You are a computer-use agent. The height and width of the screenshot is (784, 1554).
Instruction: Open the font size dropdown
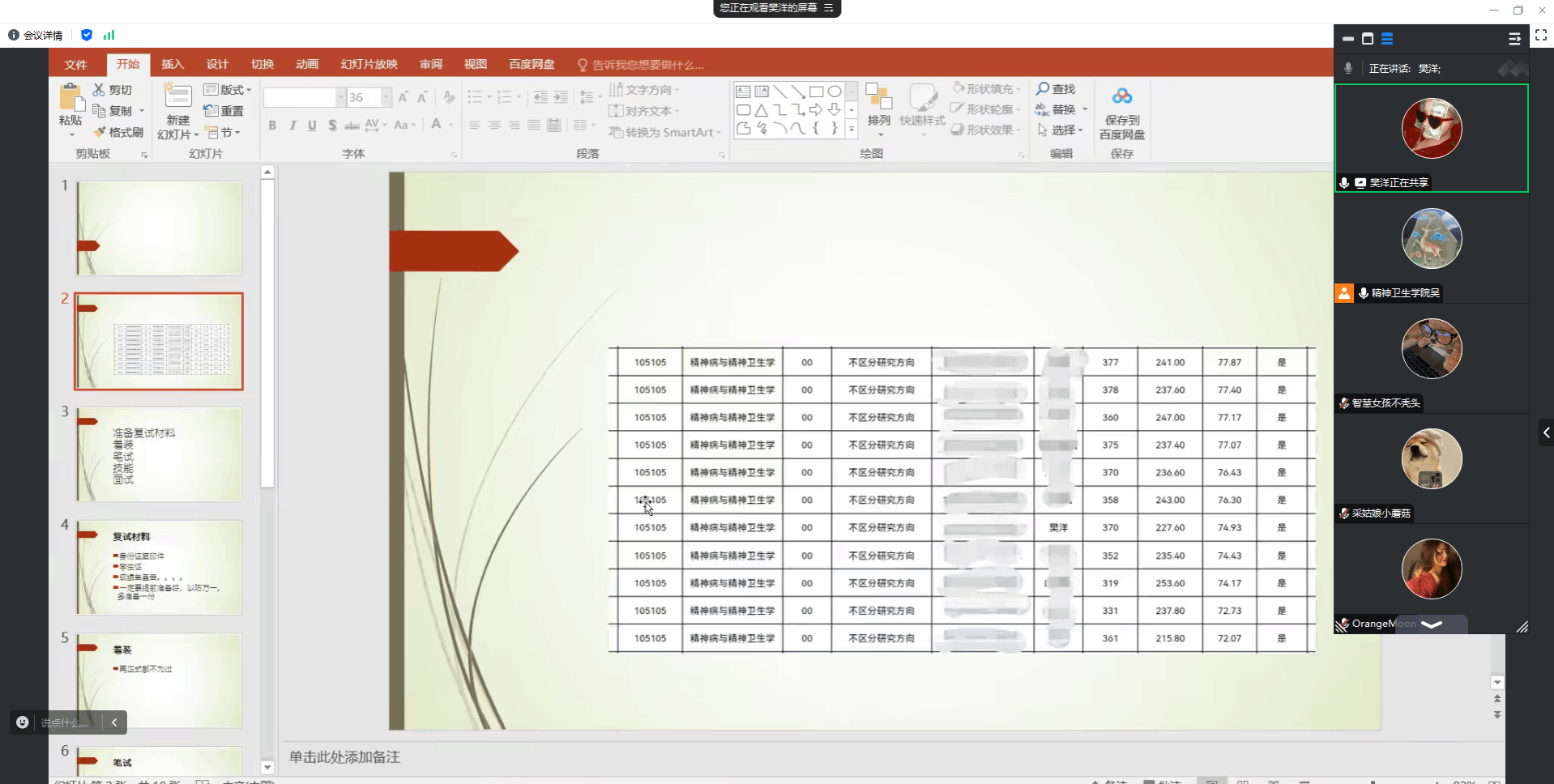pos(386,97)
